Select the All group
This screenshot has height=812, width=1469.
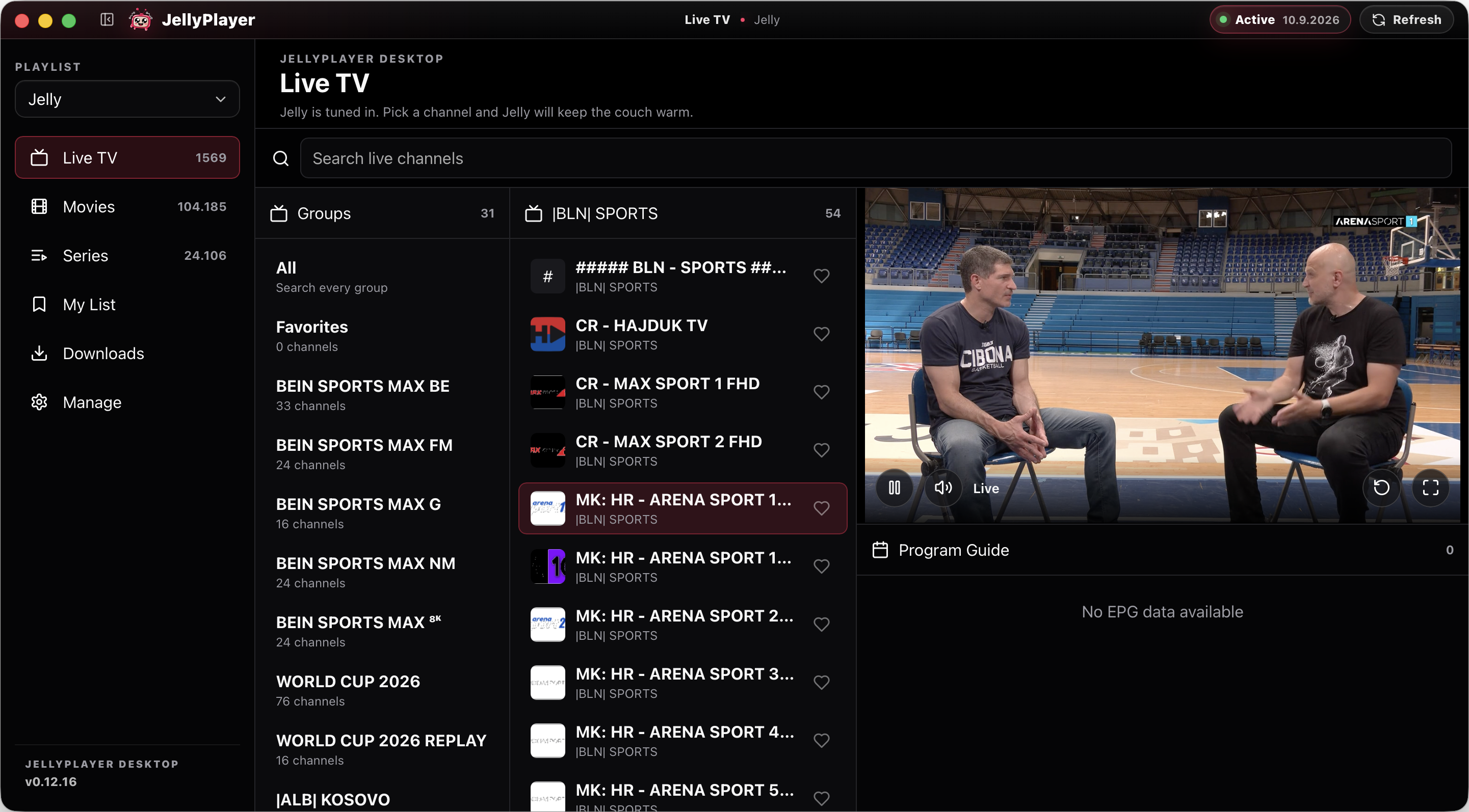382,277
